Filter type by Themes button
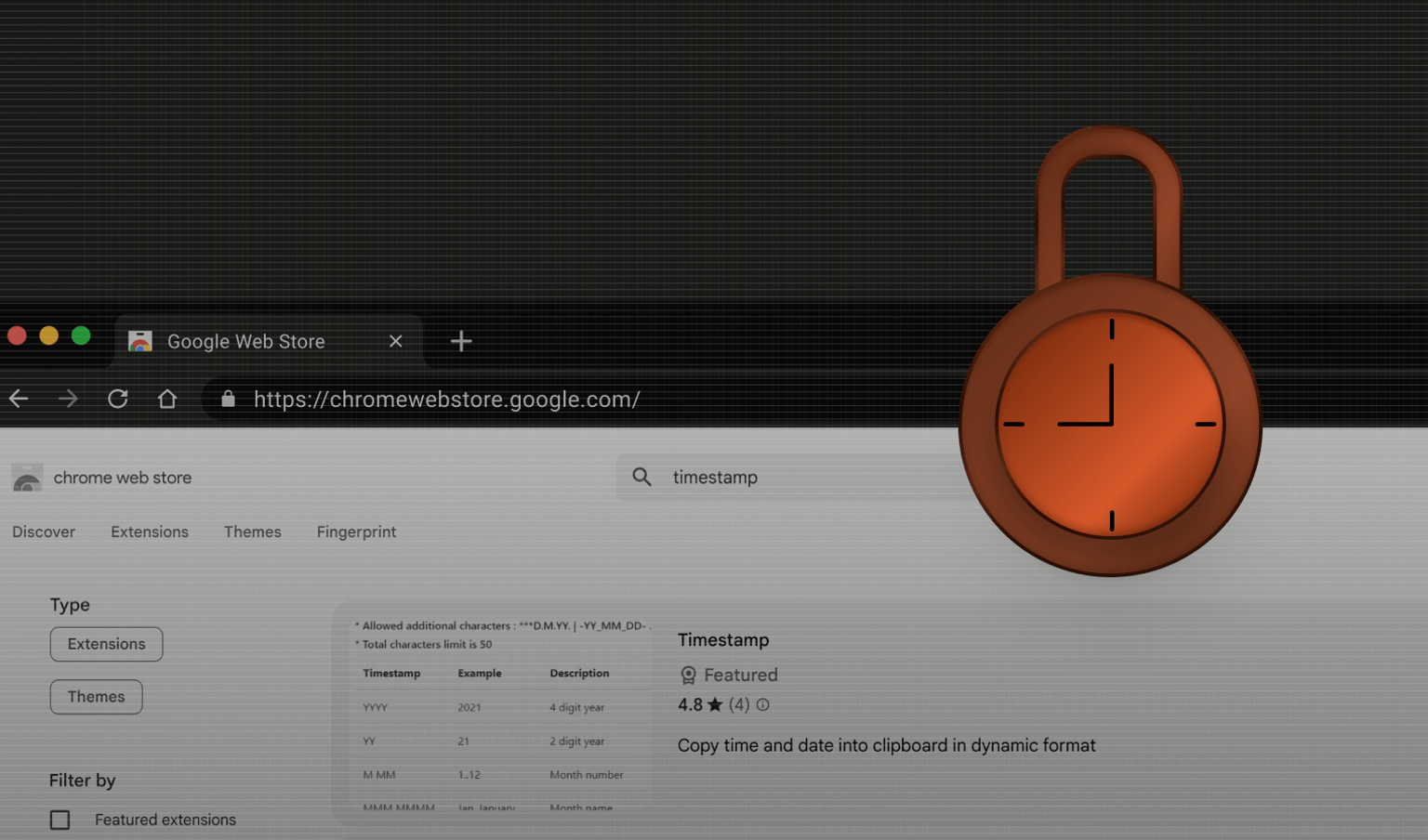The image size is (1428, 840). pos(96,697)
